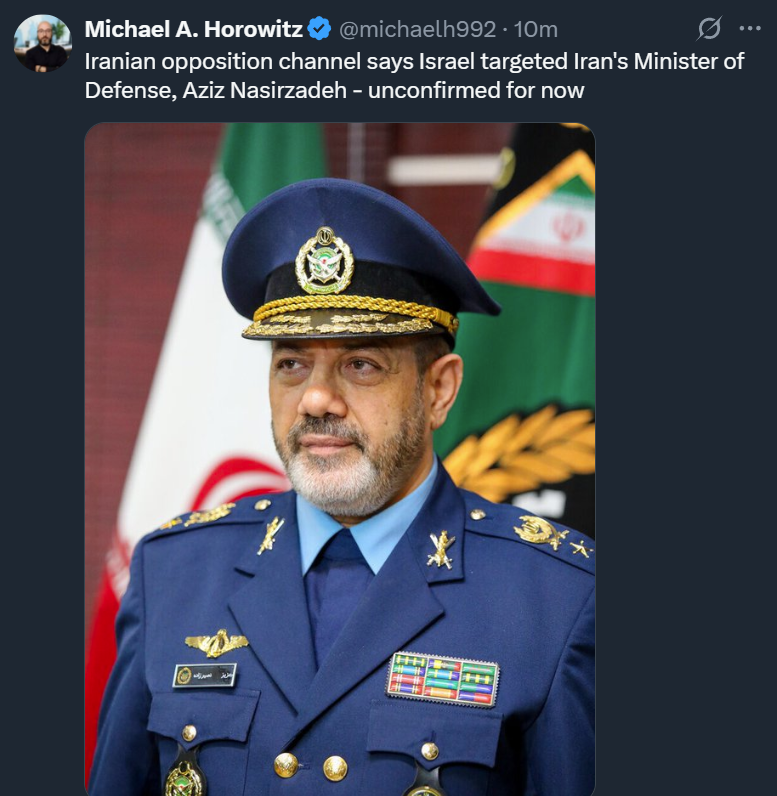Click the officer's blue peaked cap
777x796 pixels.
354,260
